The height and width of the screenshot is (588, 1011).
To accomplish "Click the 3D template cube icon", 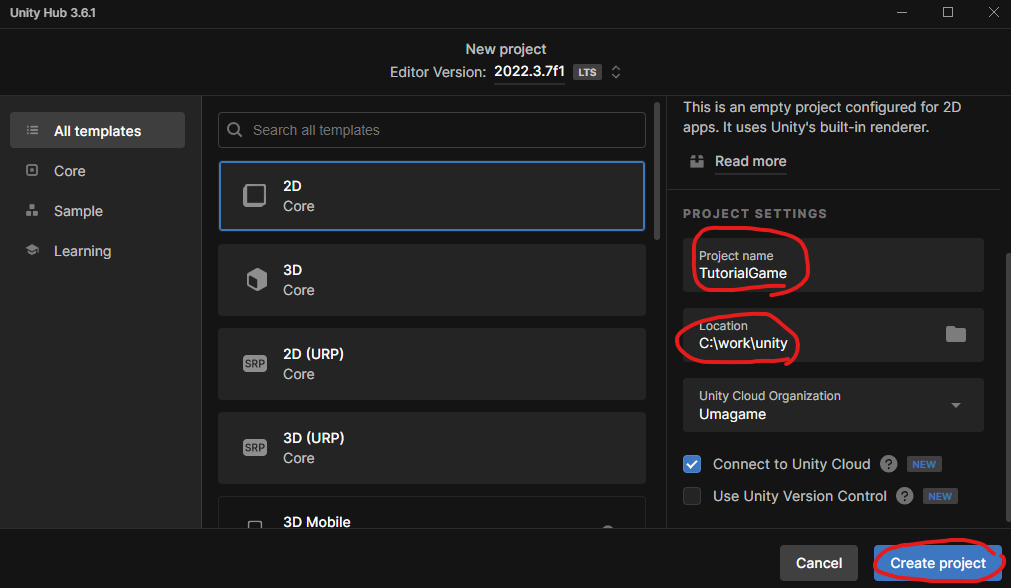I will (257, 280).
